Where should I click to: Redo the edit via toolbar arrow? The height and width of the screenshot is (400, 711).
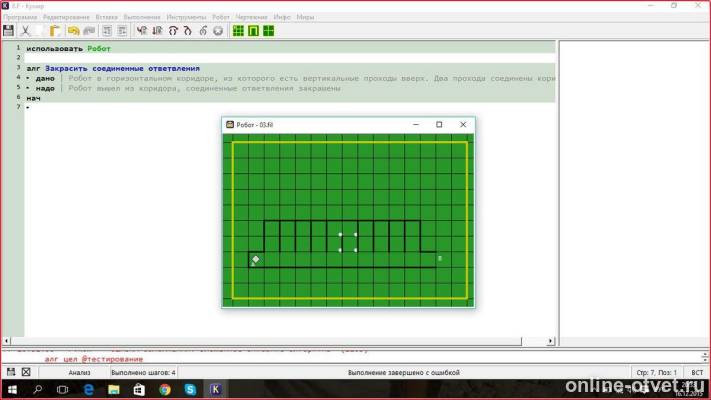tap(89, 31)
